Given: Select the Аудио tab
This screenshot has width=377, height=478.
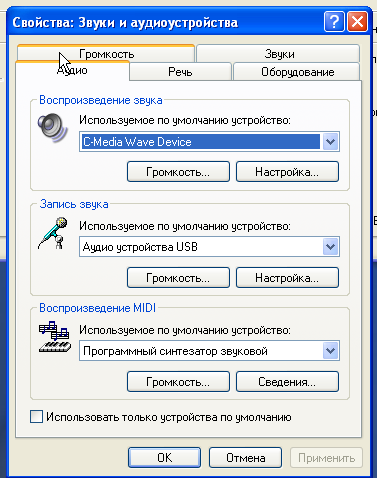Looking at the screenshot, I should (x=72, y=71).
